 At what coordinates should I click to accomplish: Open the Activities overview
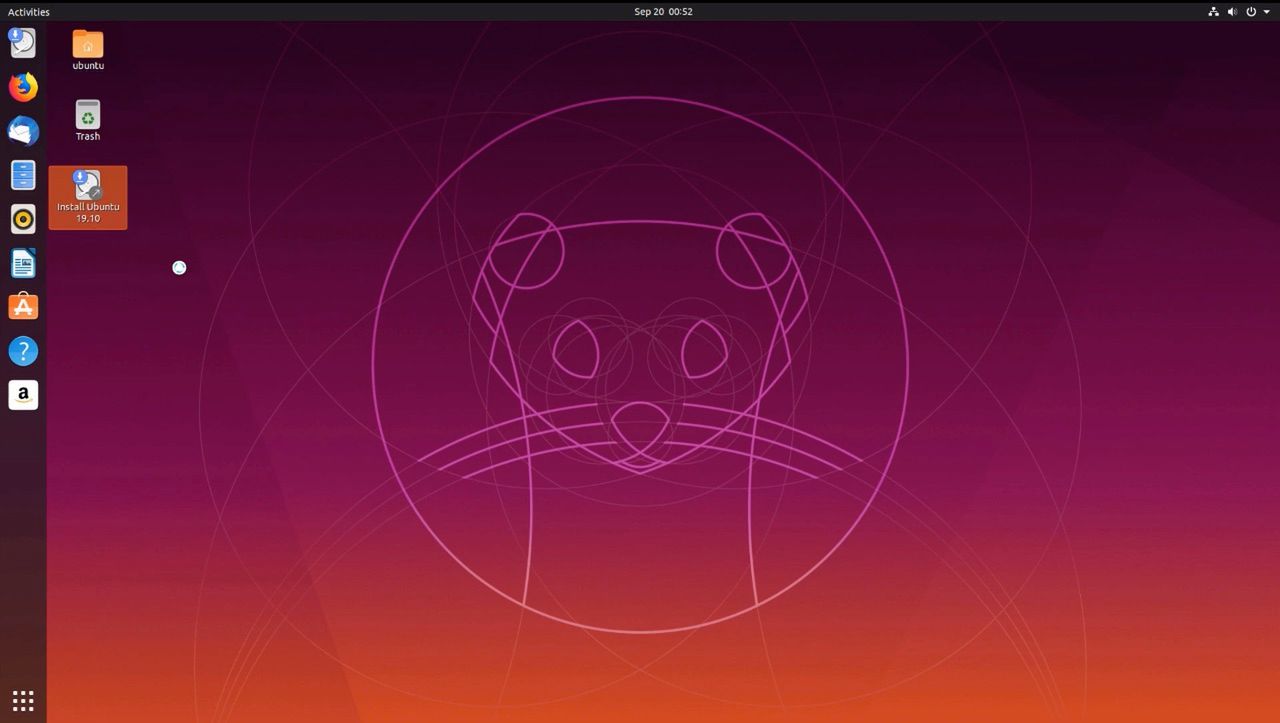(27, 11)
